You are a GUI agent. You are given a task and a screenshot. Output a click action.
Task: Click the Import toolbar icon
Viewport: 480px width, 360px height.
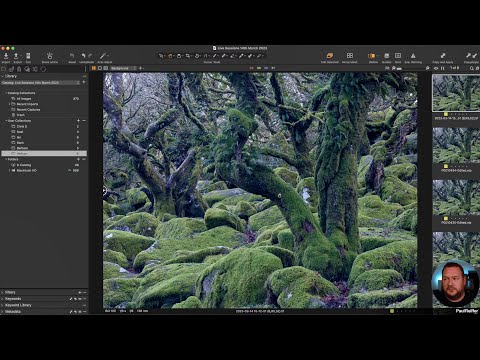(x=6, y=56)
